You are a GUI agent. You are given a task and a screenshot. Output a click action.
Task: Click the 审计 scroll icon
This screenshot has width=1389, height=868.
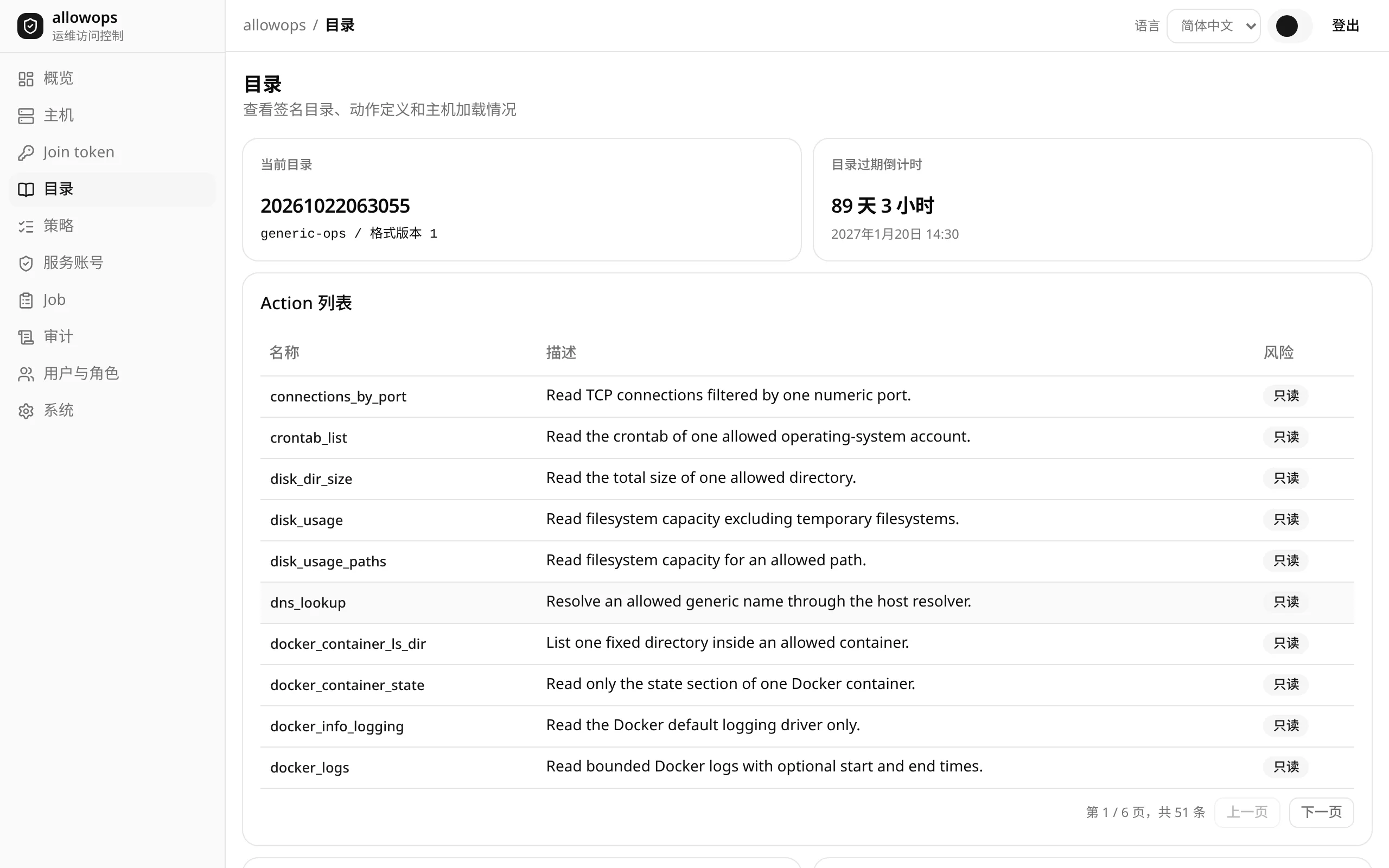coord(26,337)
